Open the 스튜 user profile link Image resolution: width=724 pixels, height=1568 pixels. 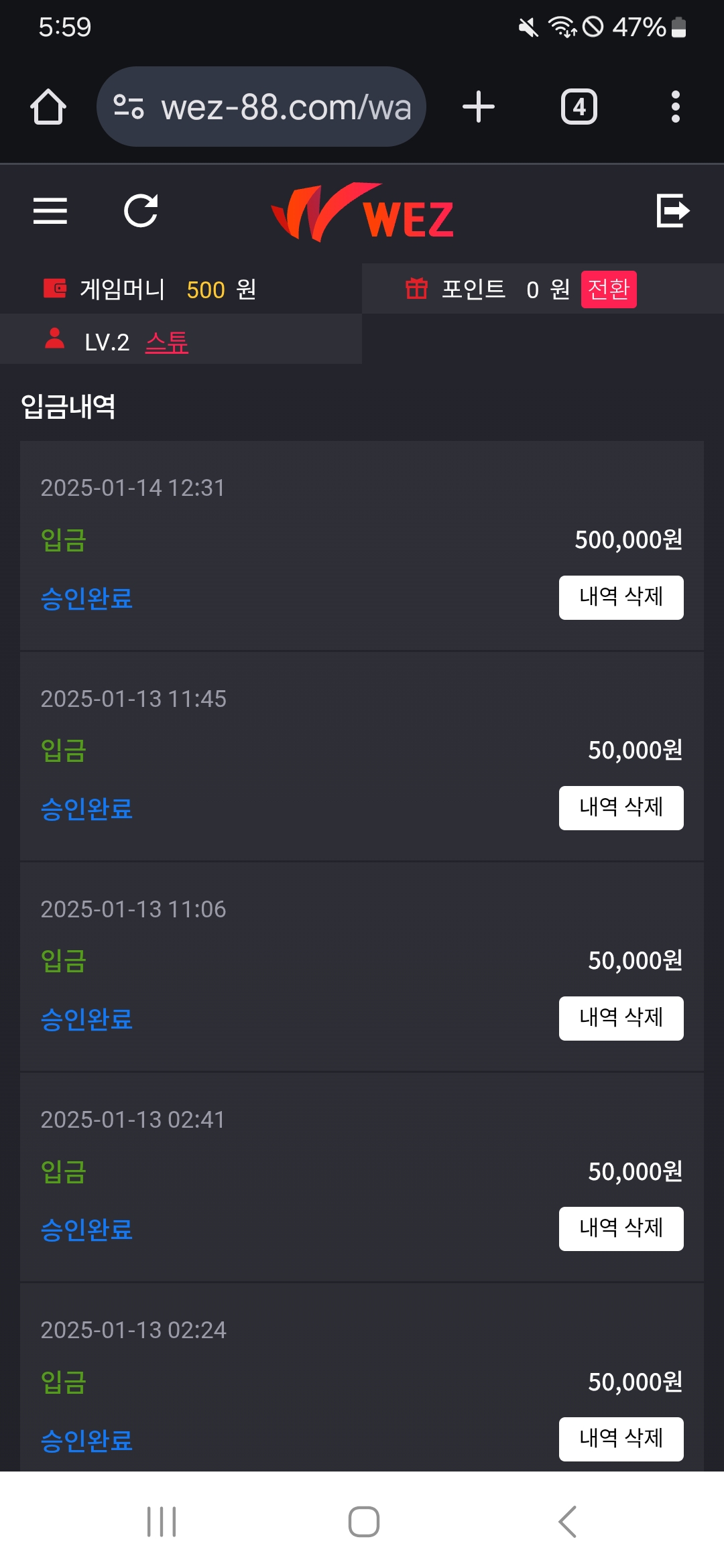click(167, 342)
